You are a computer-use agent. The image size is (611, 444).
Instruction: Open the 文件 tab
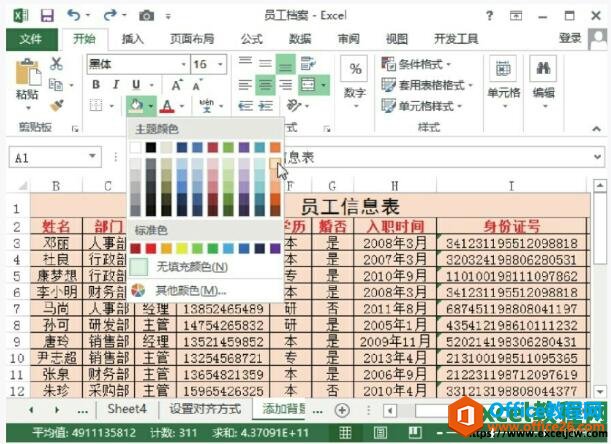[x=32, y=39]
